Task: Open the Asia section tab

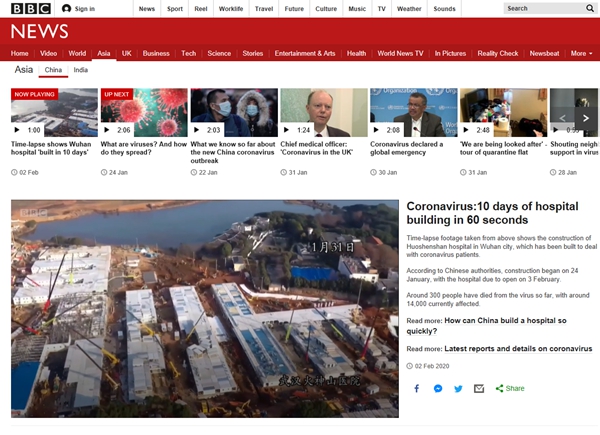Action: click(x=105, y=53)
